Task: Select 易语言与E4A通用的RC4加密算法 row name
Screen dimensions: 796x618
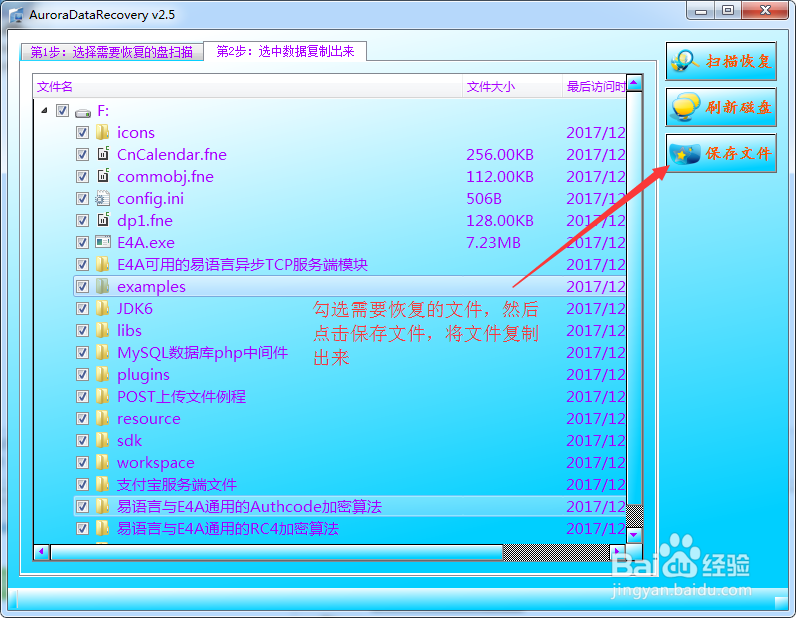Action: point(227,529)
